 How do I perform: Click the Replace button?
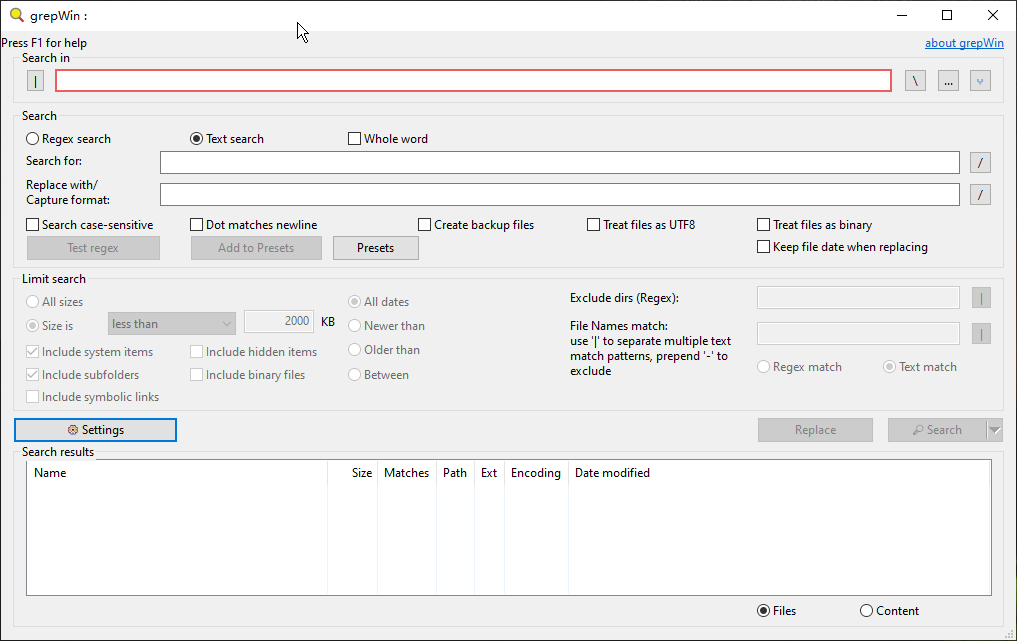coord(815,429)
